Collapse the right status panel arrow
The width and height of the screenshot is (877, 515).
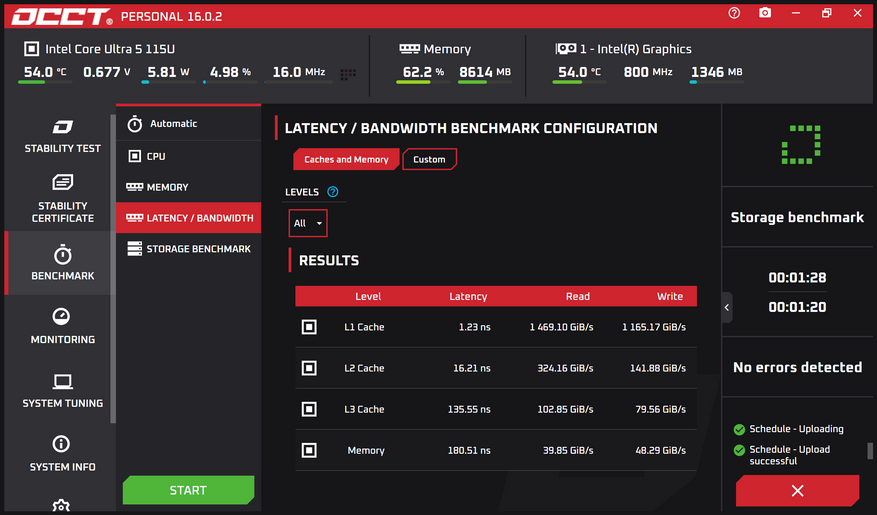727,307
